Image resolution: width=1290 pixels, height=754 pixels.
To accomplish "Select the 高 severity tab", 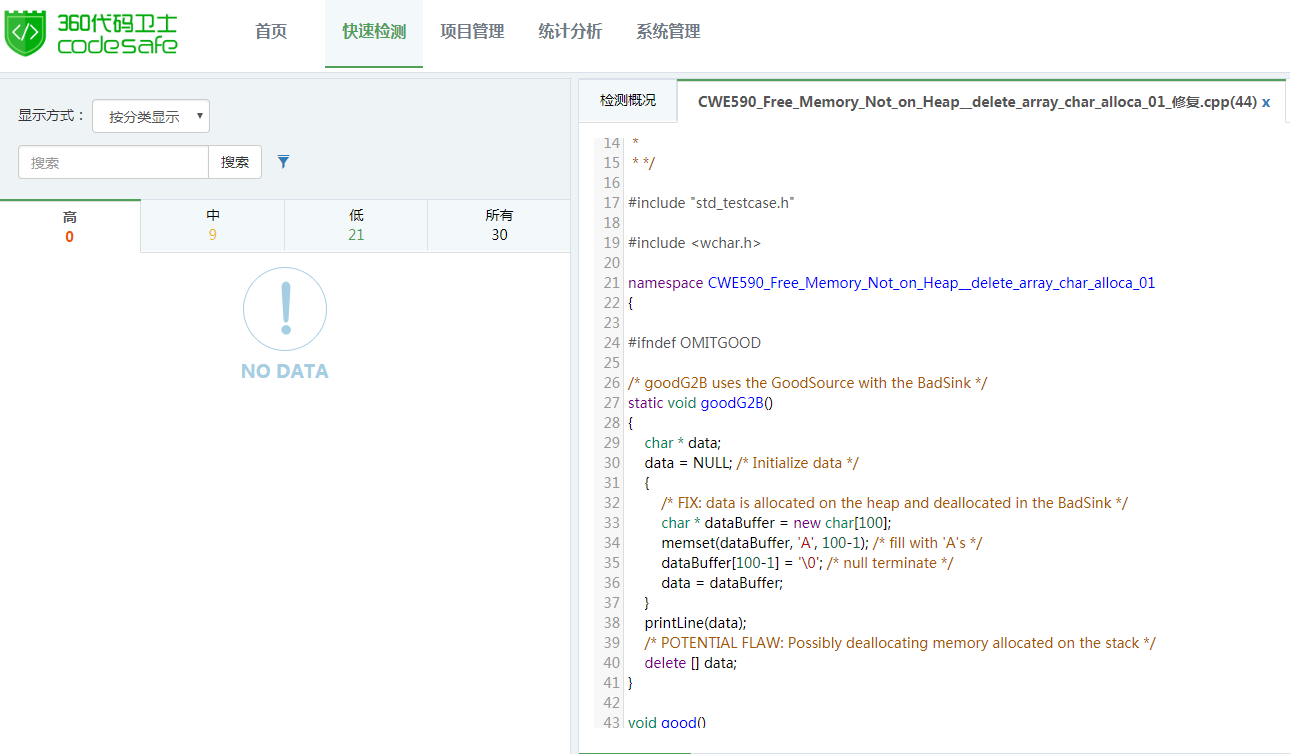I will pos(70,226).
